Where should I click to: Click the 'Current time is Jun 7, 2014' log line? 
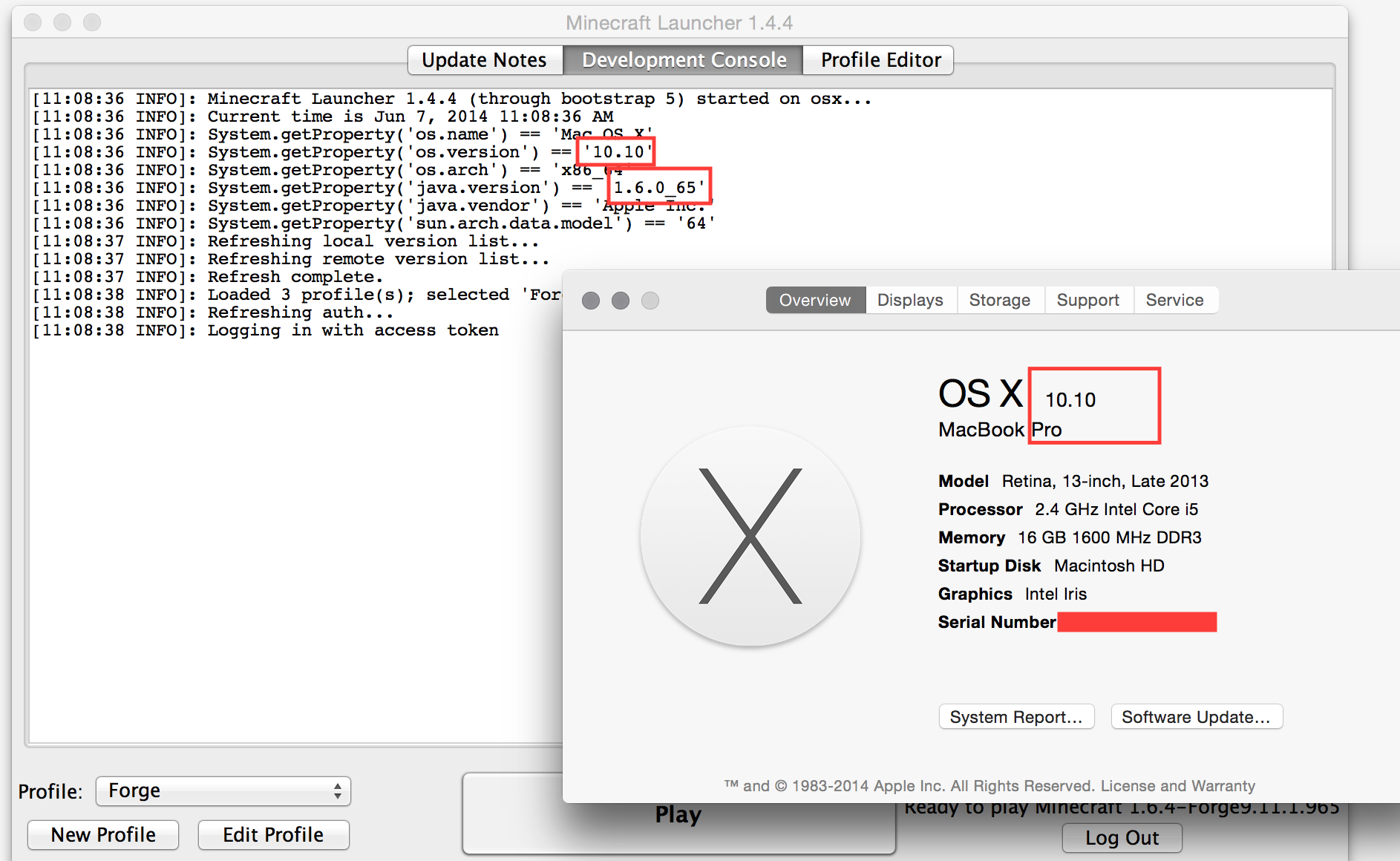(x=323, y=117)
